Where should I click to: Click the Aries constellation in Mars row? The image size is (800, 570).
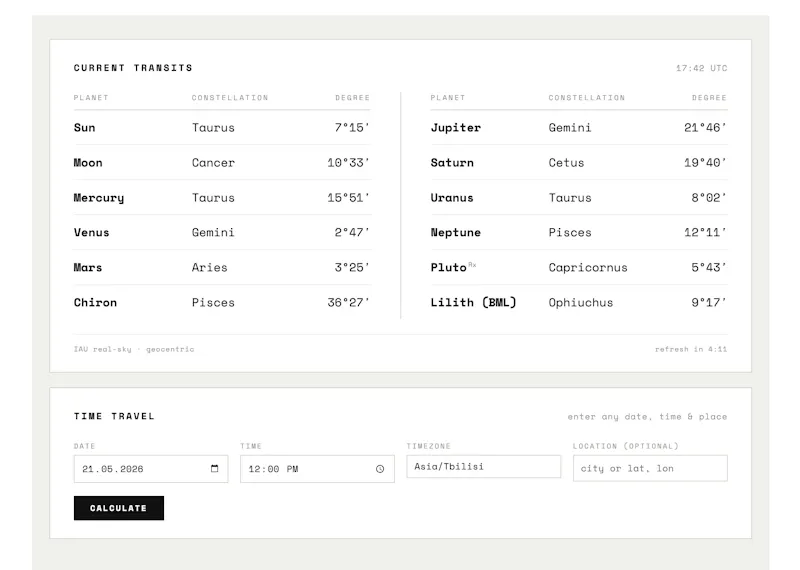(210, 267)
